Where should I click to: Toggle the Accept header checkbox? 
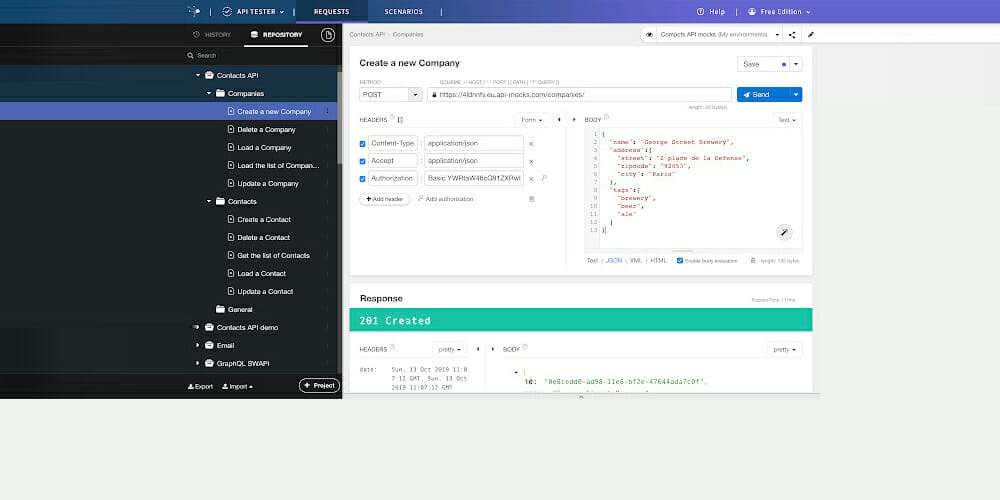pyautogui.click(x=362, y=161)
